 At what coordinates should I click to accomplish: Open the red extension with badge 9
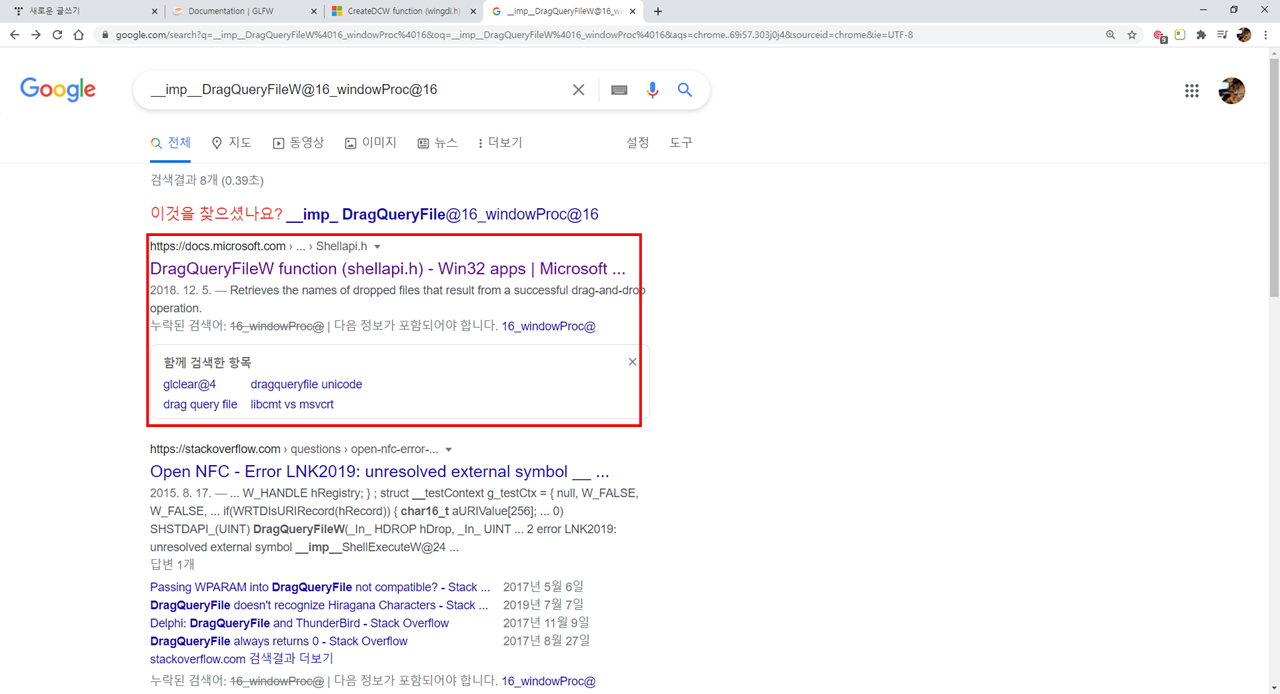[x=1160, y=35]
